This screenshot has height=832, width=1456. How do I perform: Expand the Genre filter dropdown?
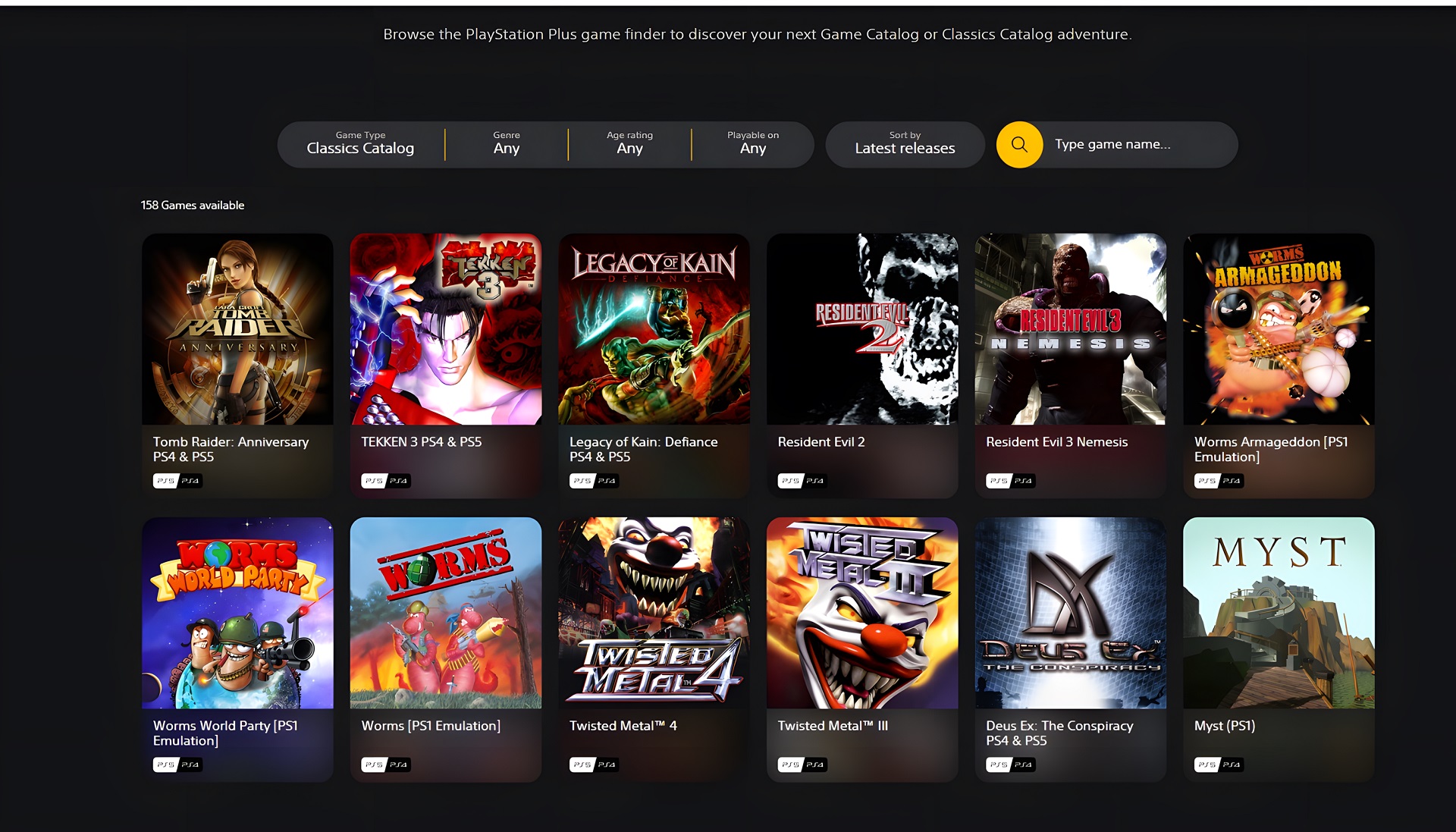tap(506, 143)
